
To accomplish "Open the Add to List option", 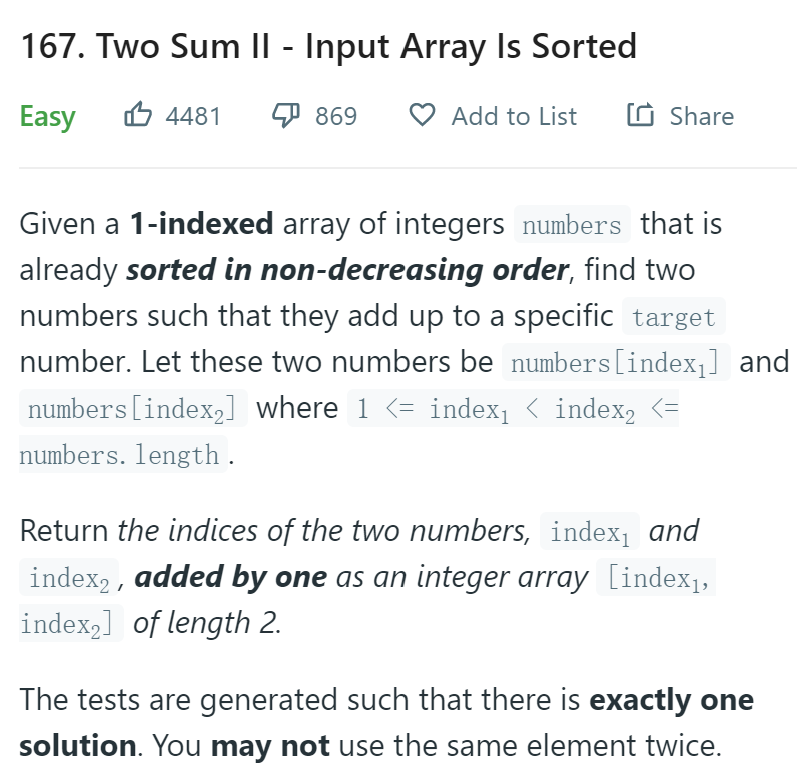I will point(514,116).
